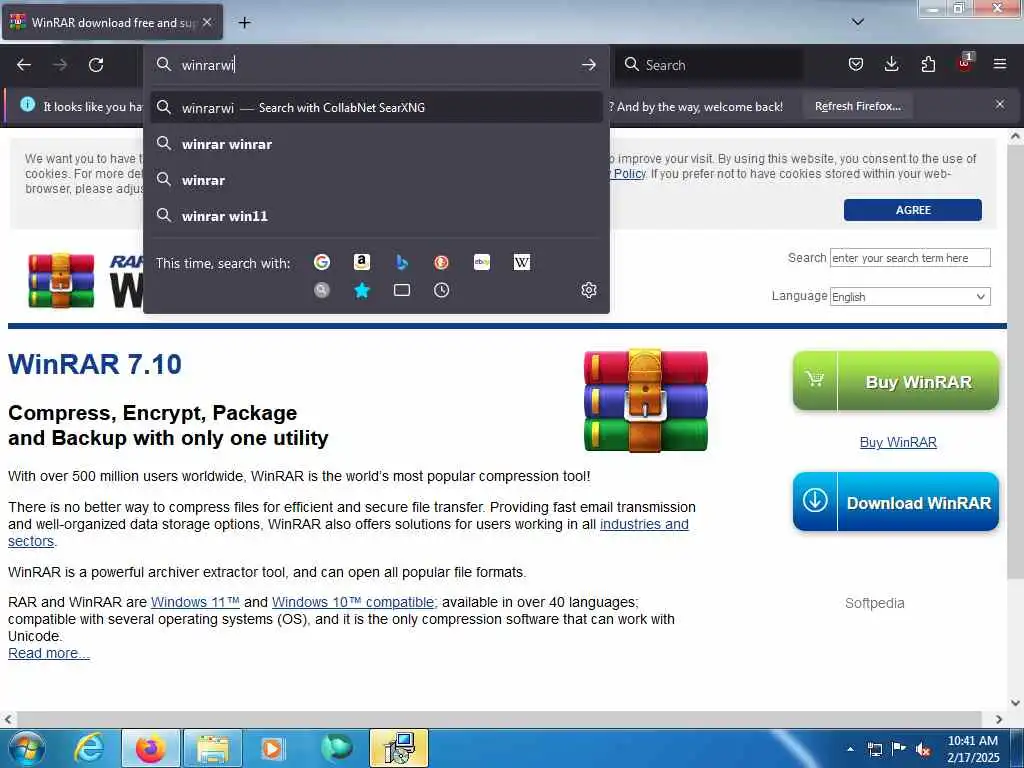1024x768 pixels.
Task: Click the large WinRAR books image
Action: point(645,400)
